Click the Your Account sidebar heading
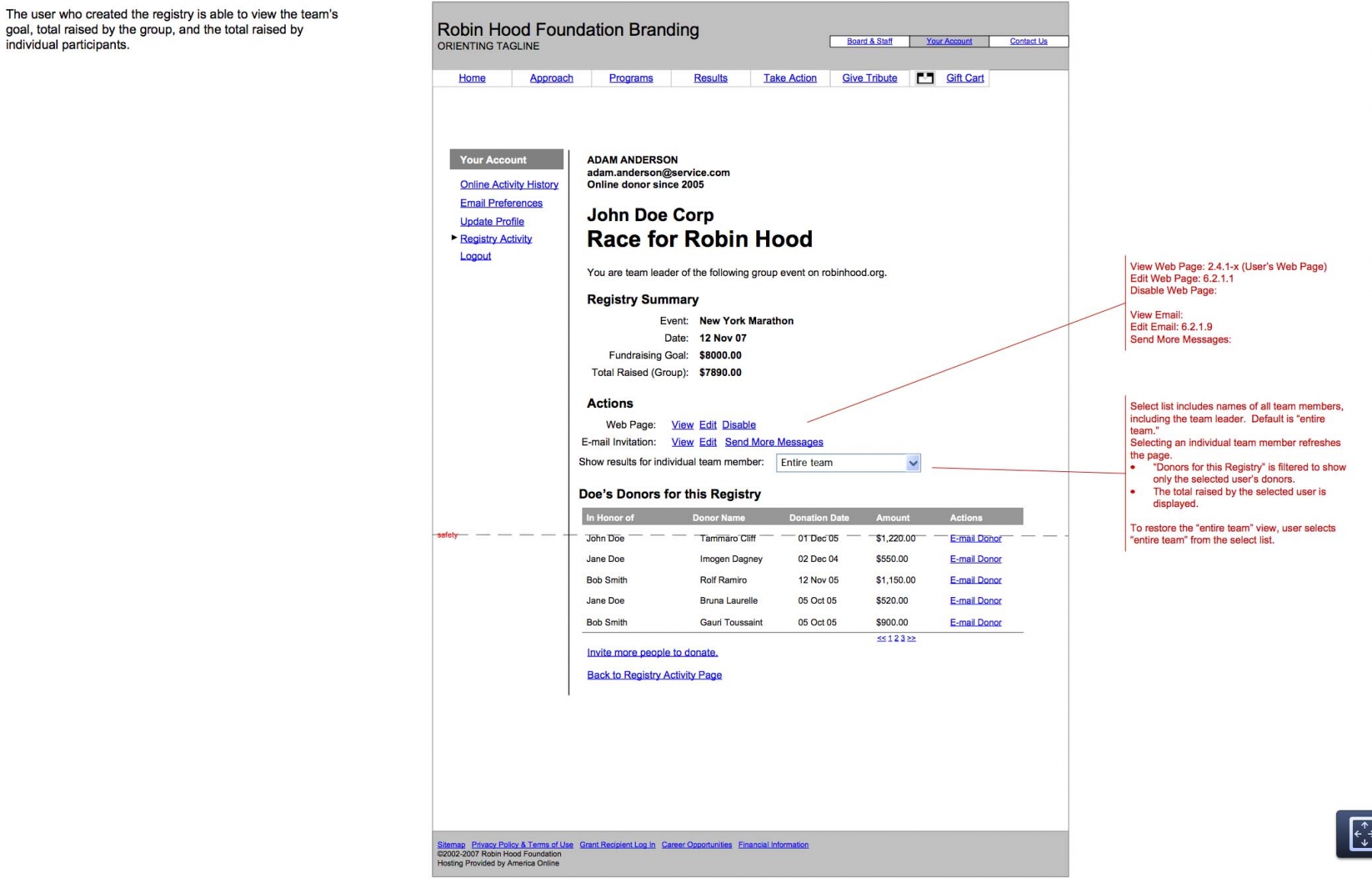The width and height of the screenshot is (1372, 883). 506,159
